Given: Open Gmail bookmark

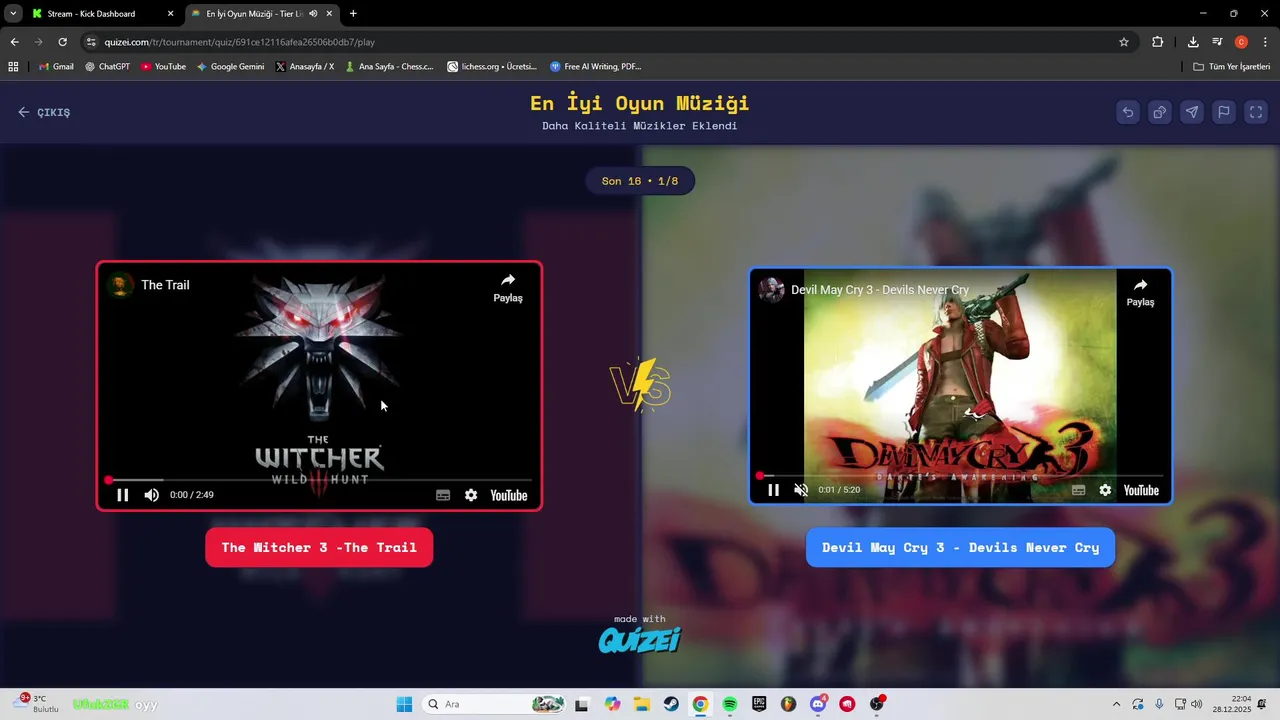Looking at the screenshot, I should [56, 67].
